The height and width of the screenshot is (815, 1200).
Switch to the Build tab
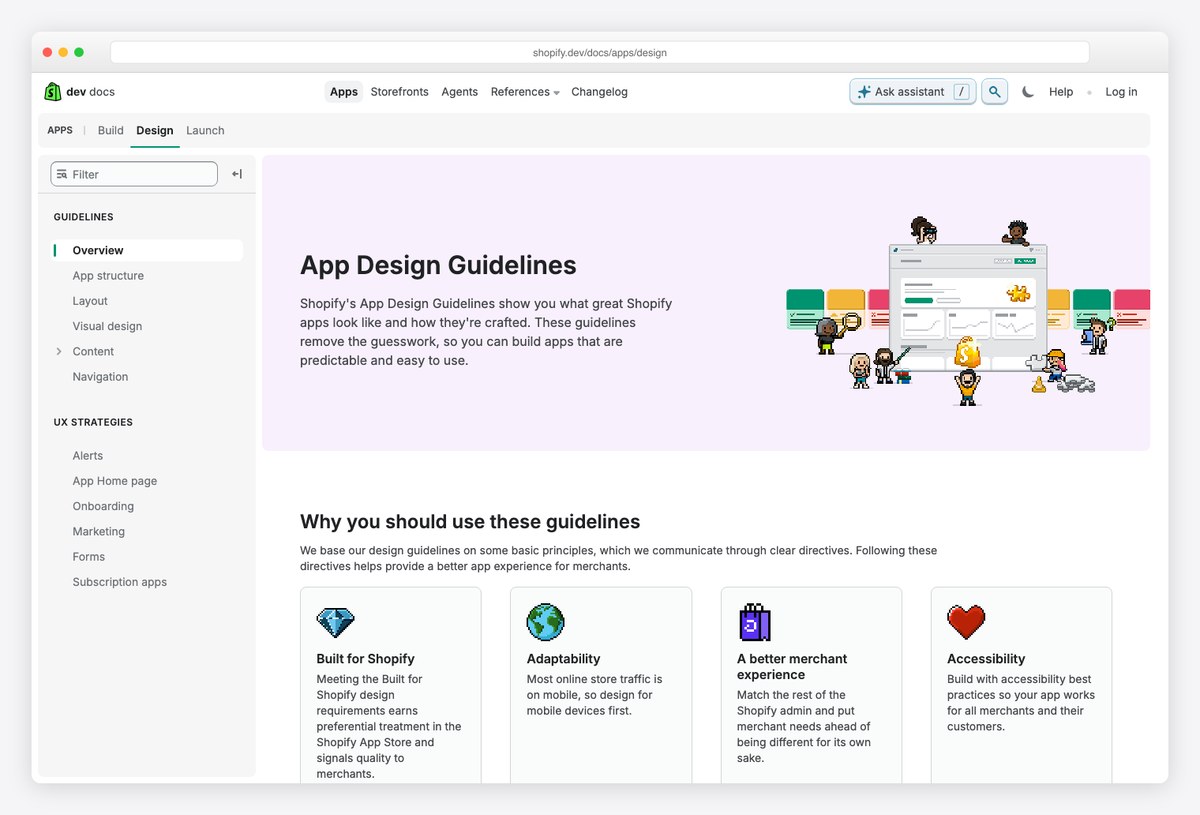point(111,131)
